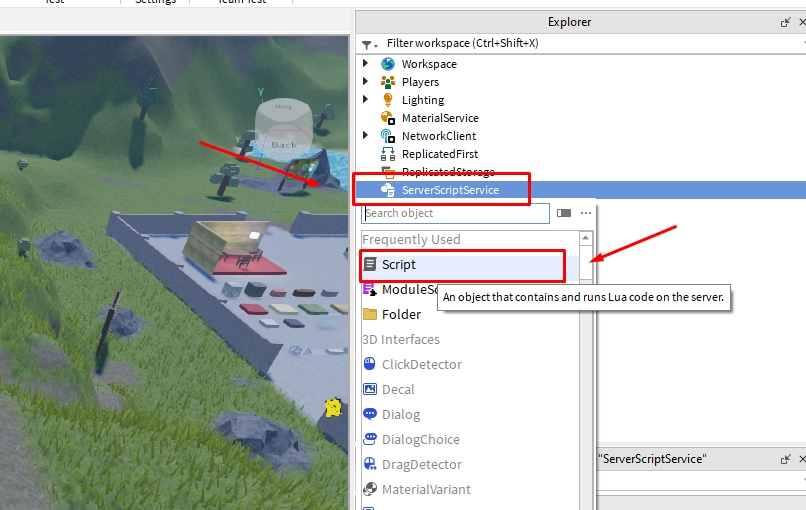Screen dimensions: 806x510
Task: Click the Search object input field
Action: click(455, 213)
